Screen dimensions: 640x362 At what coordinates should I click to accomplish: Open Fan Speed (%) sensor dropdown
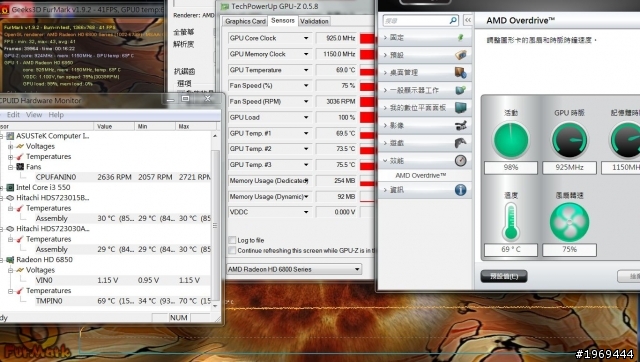tap(306, 86)
